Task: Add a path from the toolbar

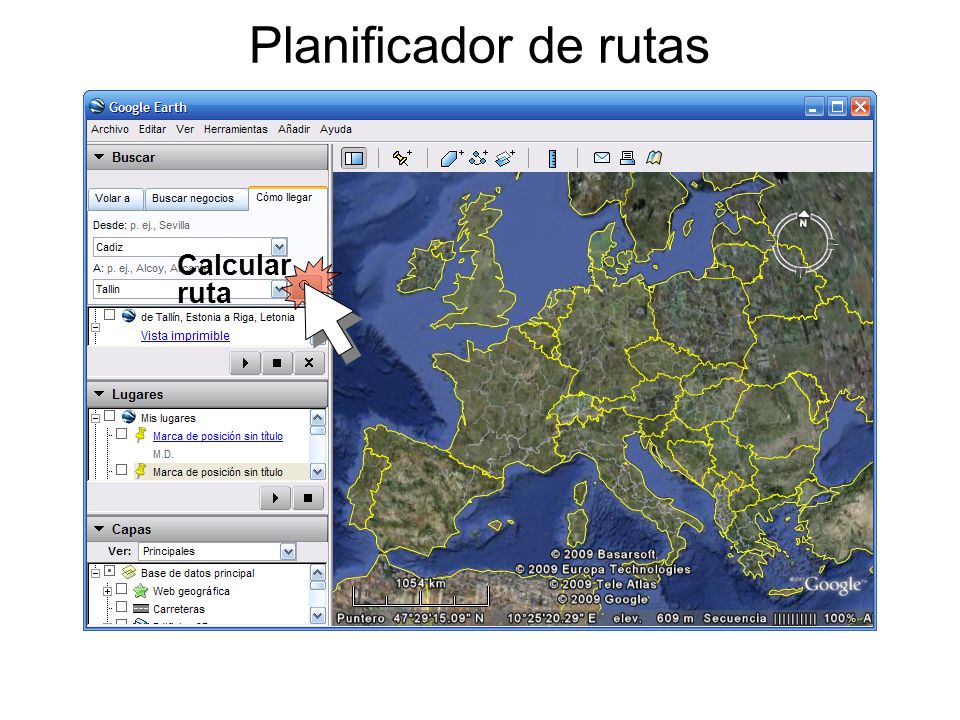Action: pos(478,158)
